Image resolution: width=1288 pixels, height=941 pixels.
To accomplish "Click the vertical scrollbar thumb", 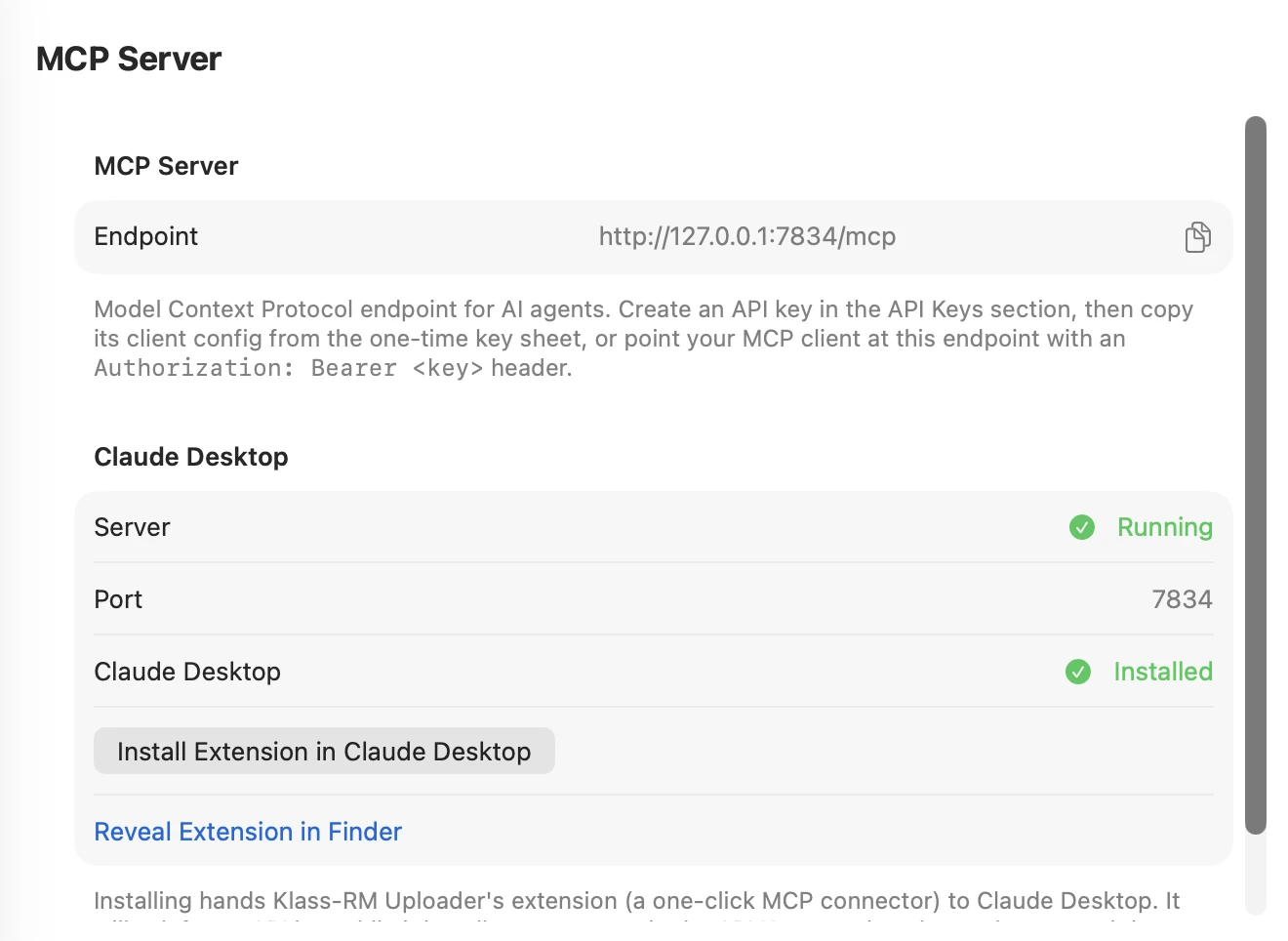I will [x=1256, y=475].
